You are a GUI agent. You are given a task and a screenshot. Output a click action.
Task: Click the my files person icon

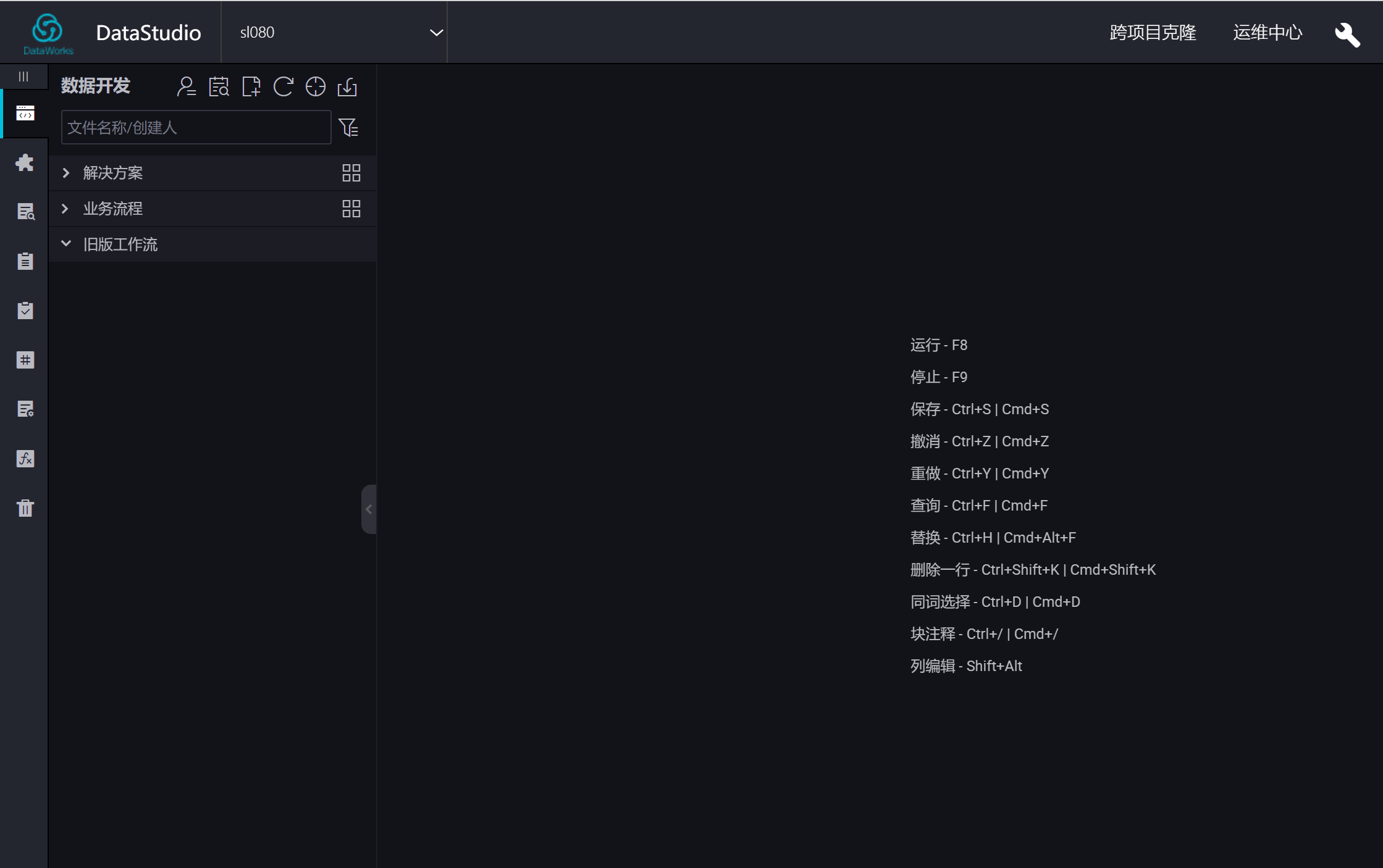(186, 86)
